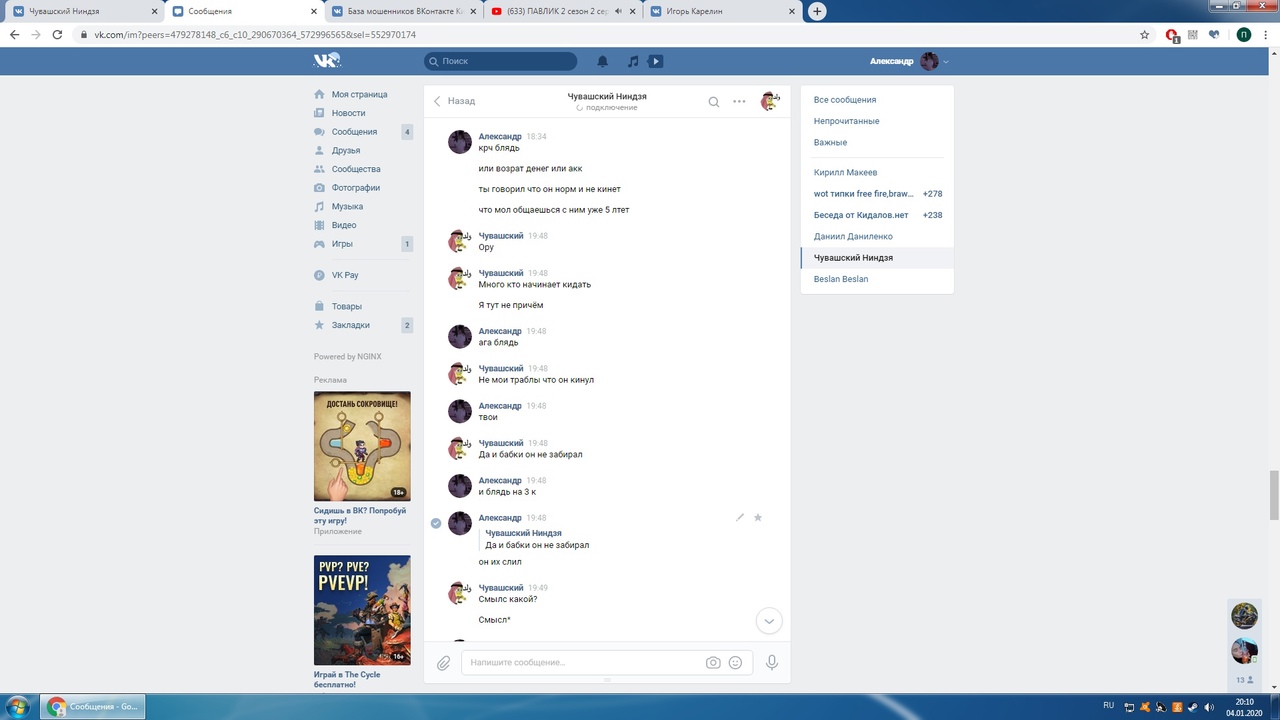Go back using the Назад link
The image size is (1280, 720).
454,101
